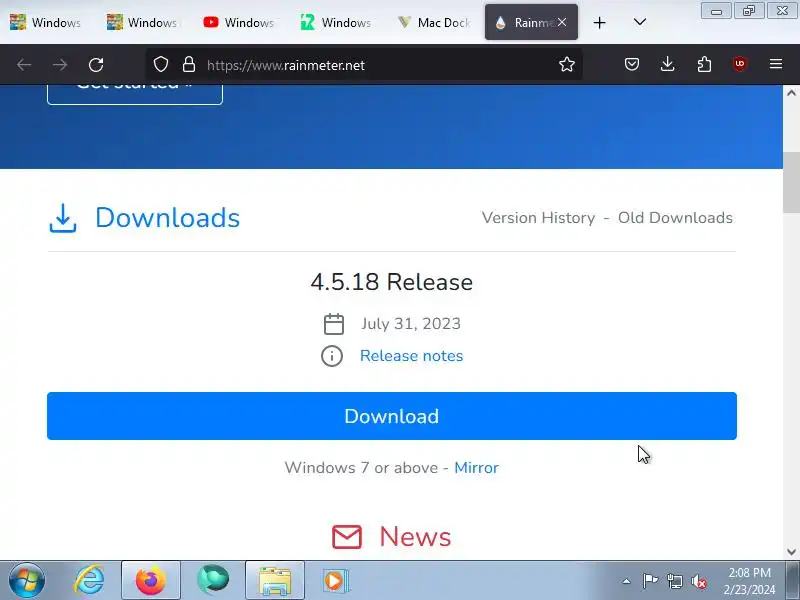
Task: Open Action Center flag icon
Action: point(650,581)
